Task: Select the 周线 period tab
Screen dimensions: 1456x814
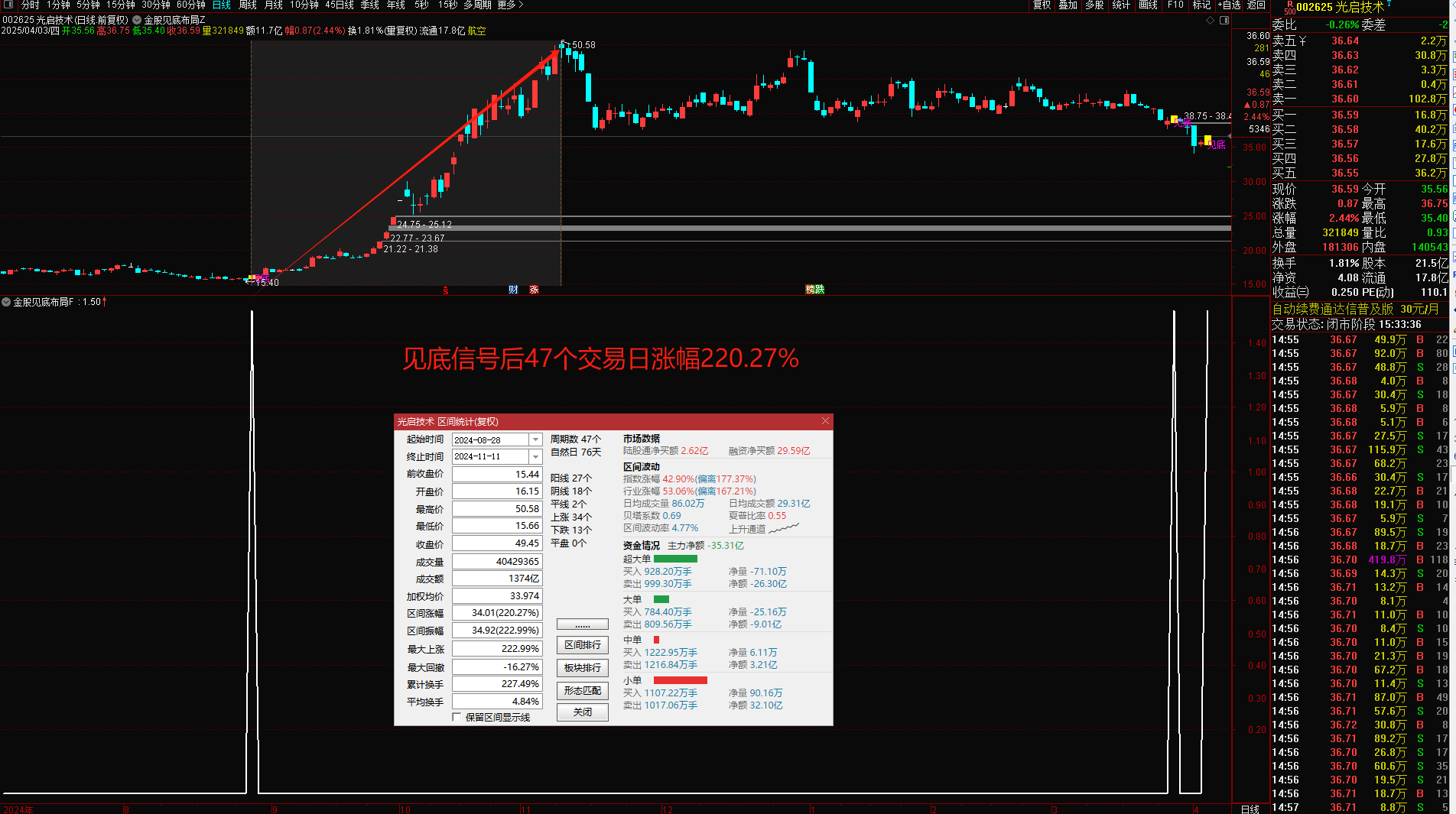Action: pyautogui.click(x=248, y=5)
